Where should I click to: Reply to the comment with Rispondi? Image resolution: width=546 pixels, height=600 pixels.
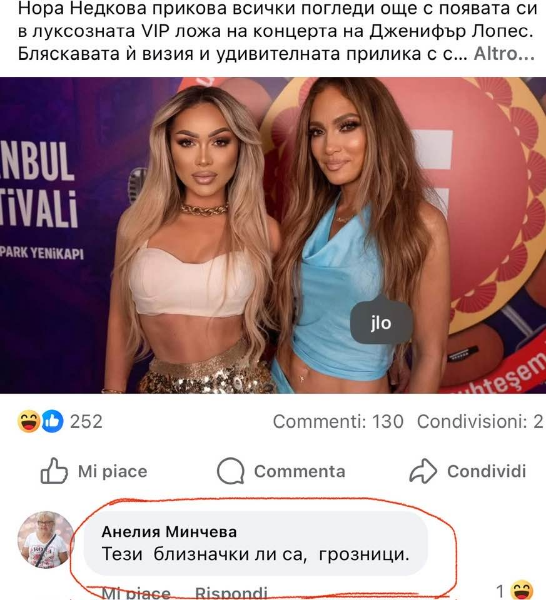[x=231, y=593]
